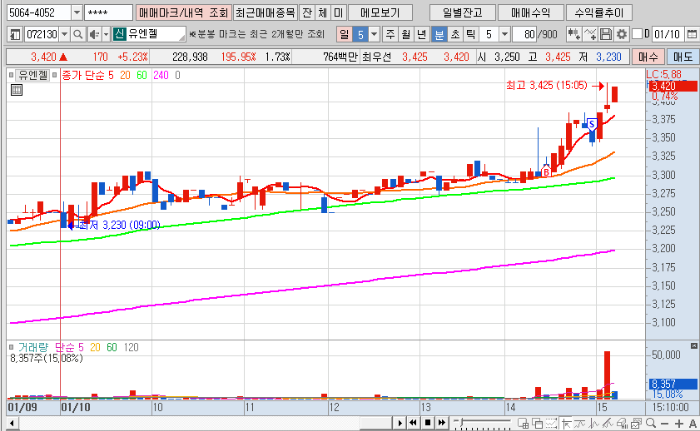The height and width of the screenshot is (431, 700).
Task: Click the floppy disk save chart icon
Action: 606,34
